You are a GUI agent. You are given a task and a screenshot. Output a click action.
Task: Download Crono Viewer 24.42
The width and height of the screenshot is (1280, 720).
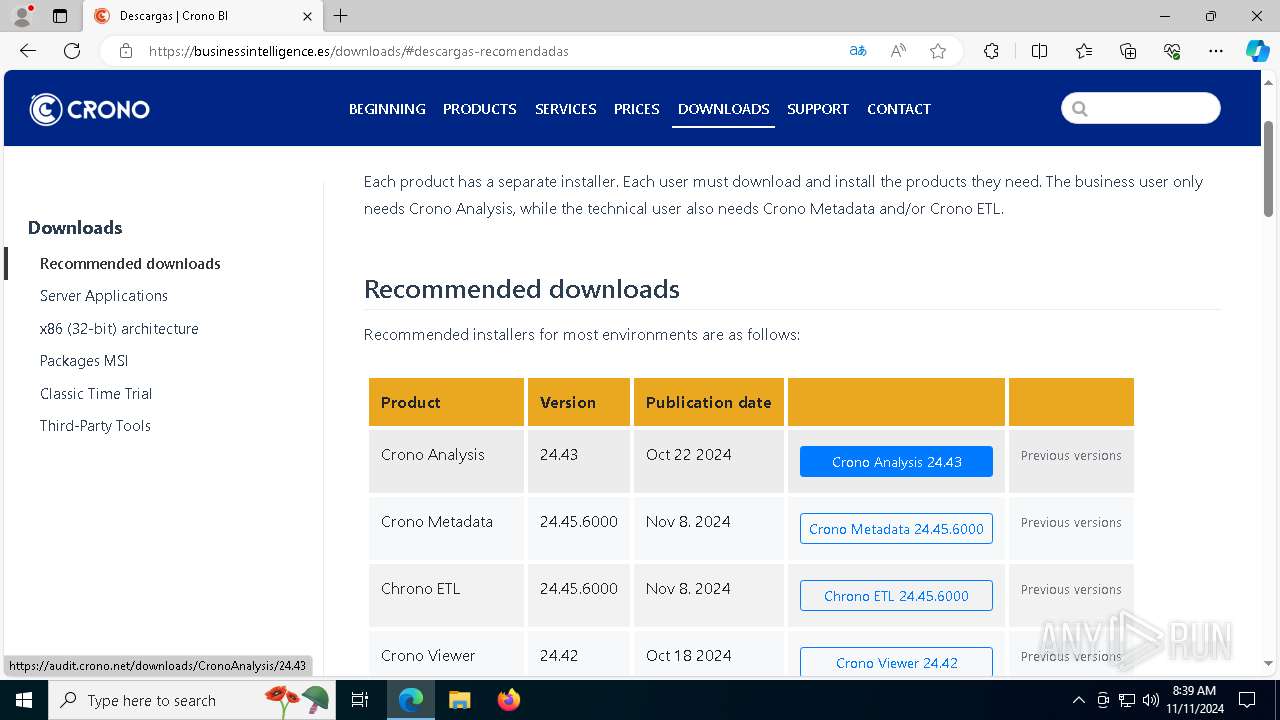[x=896, y=663]
